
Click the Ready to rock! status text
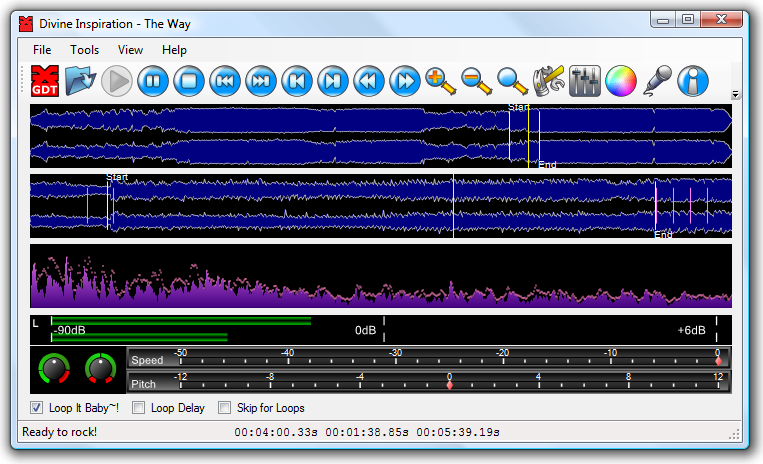click(x=59, y=432)
